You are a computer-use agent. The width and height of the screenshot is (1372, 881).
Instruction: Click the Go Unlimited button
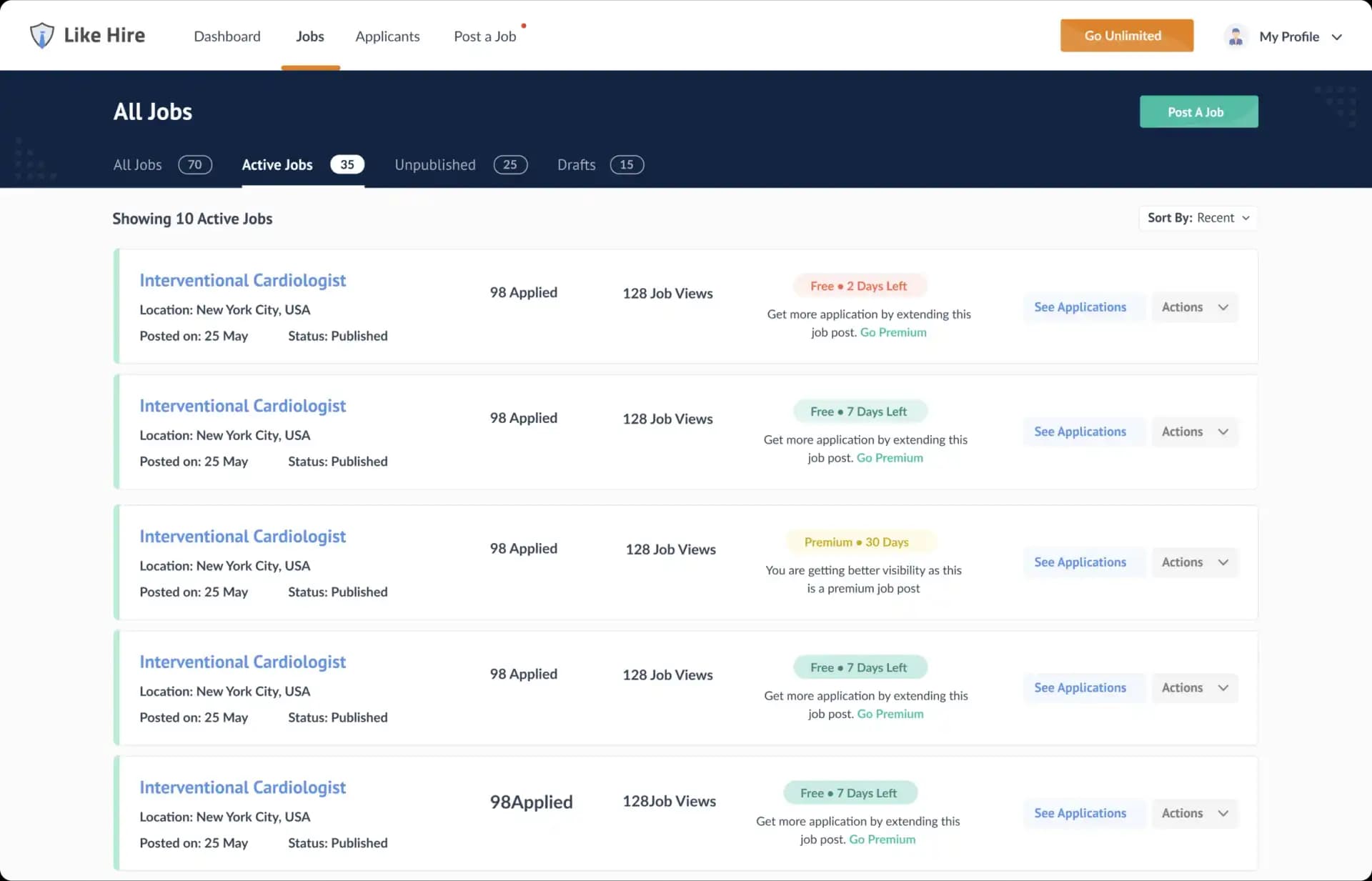click(1126, 36)
